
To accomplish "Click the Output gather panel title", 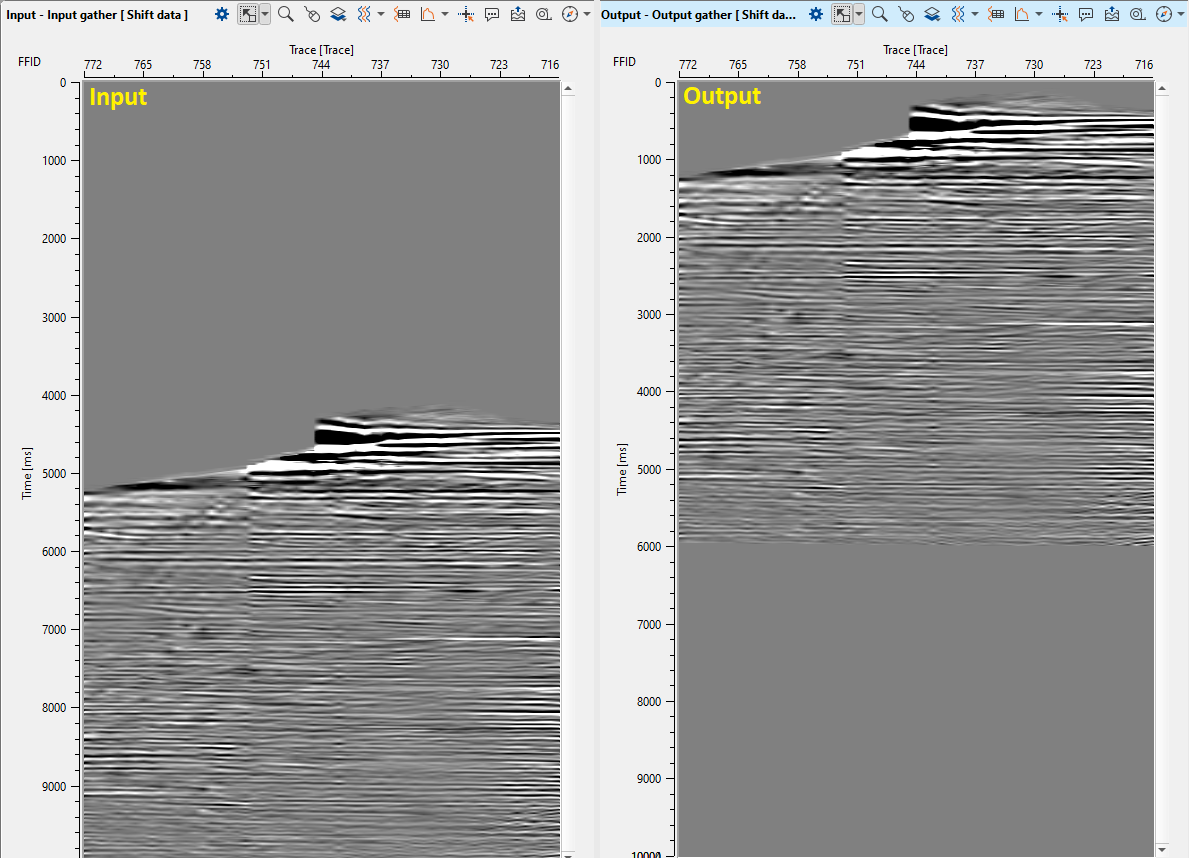I will click(x=698, y=14).
